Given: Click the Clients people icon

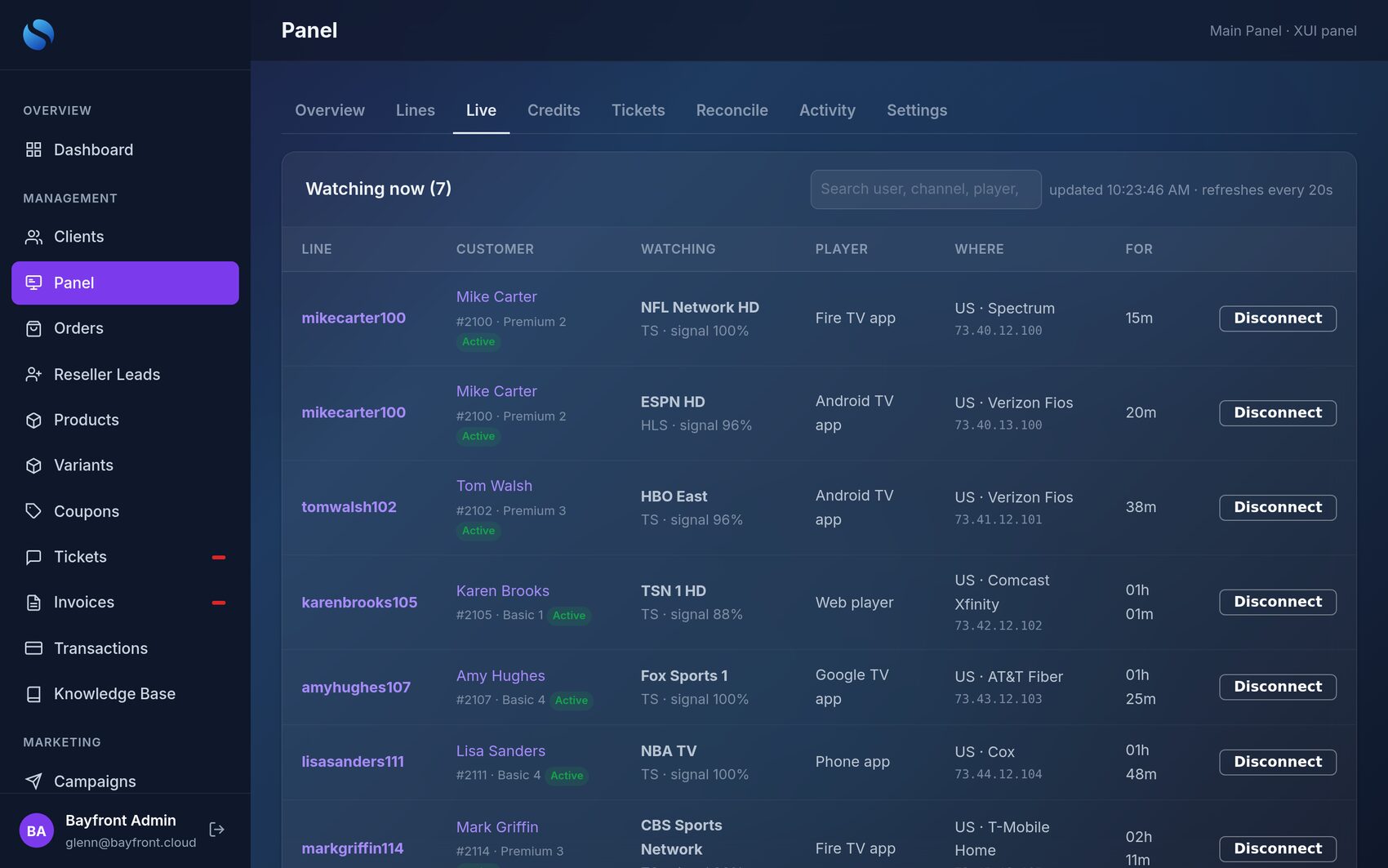Looking at the screenshot, I should tap(33, 237).
